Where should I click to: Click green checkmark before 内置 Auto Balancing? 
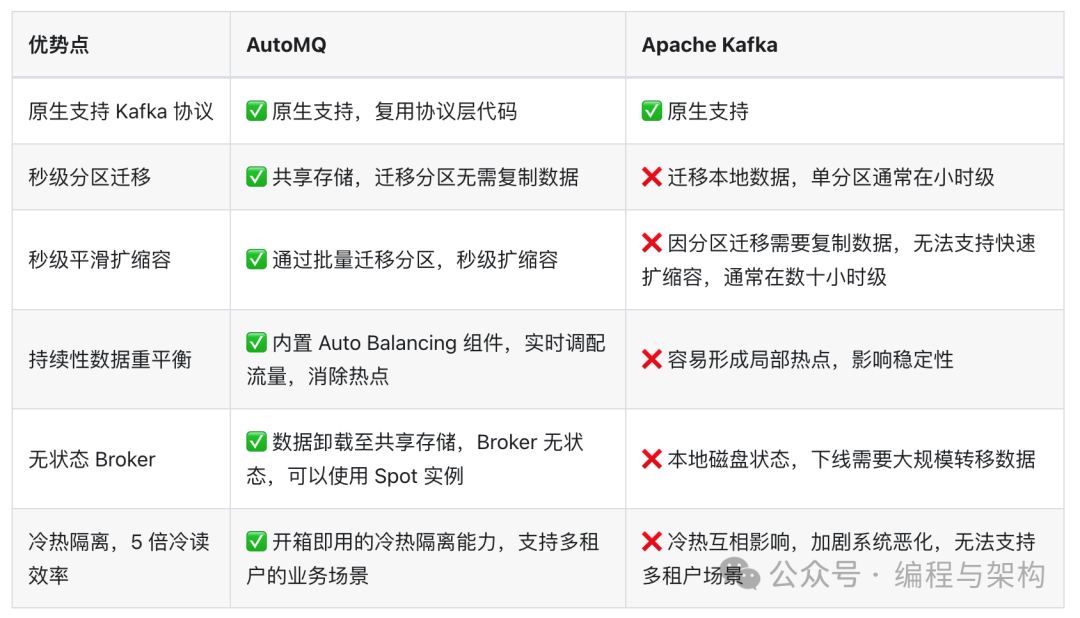point(257,343)
